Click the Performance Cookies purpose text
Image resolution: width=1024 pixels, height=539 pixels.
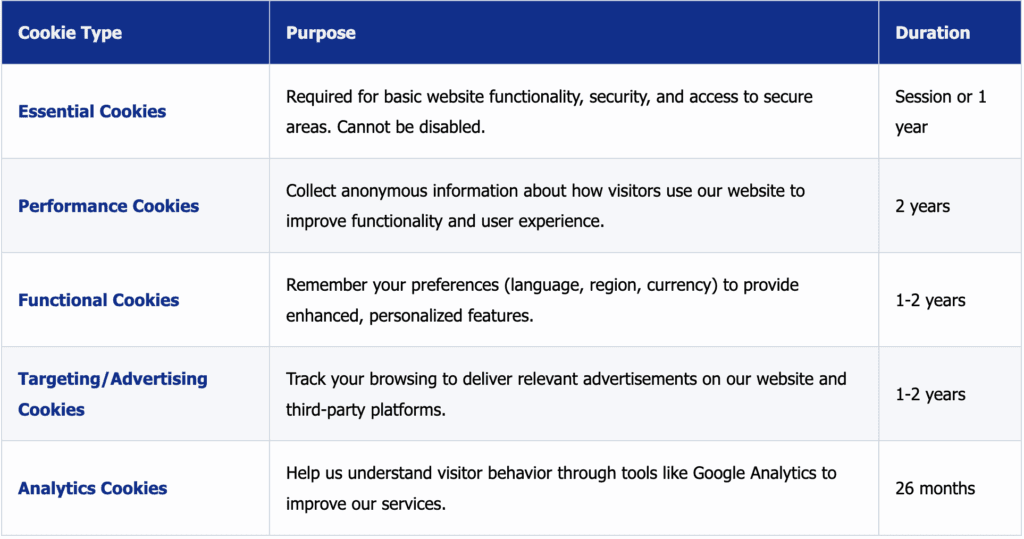pyautogui.click(x=545, y=206)
